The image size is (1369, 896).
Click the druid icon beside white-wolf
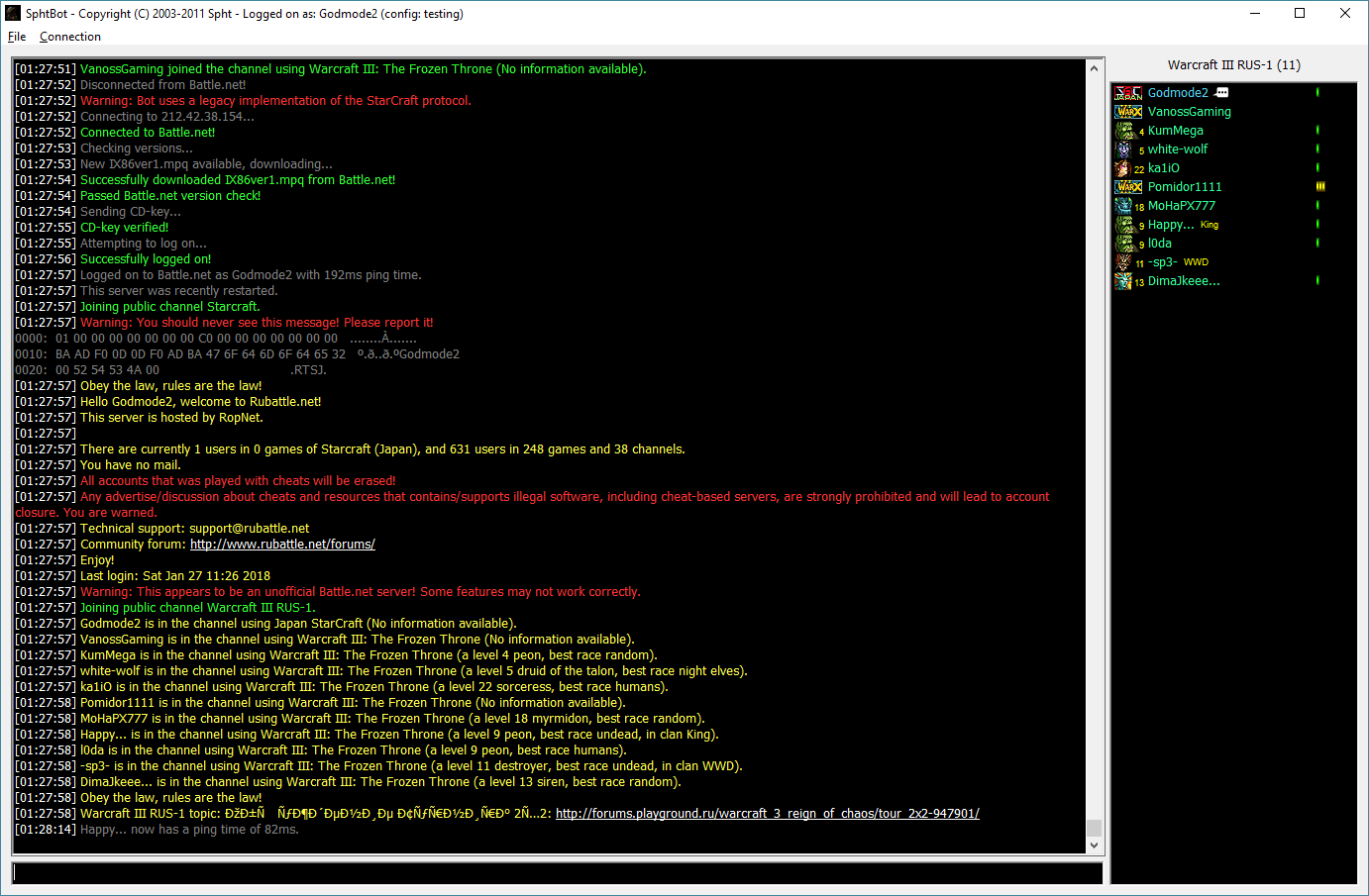[x=1124, y=149]
